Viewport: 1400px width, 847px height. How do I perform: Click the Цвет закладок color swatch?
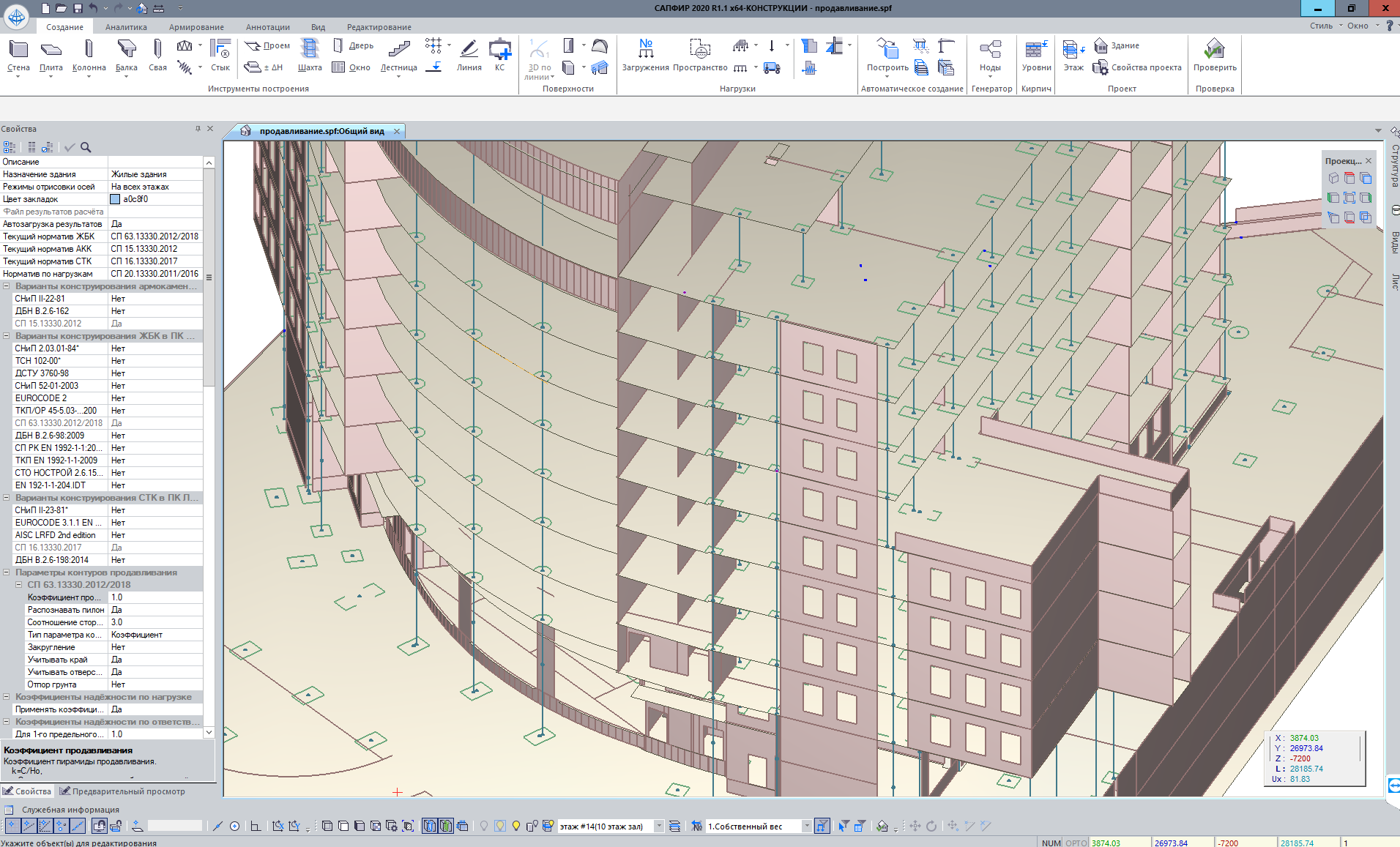115,199
